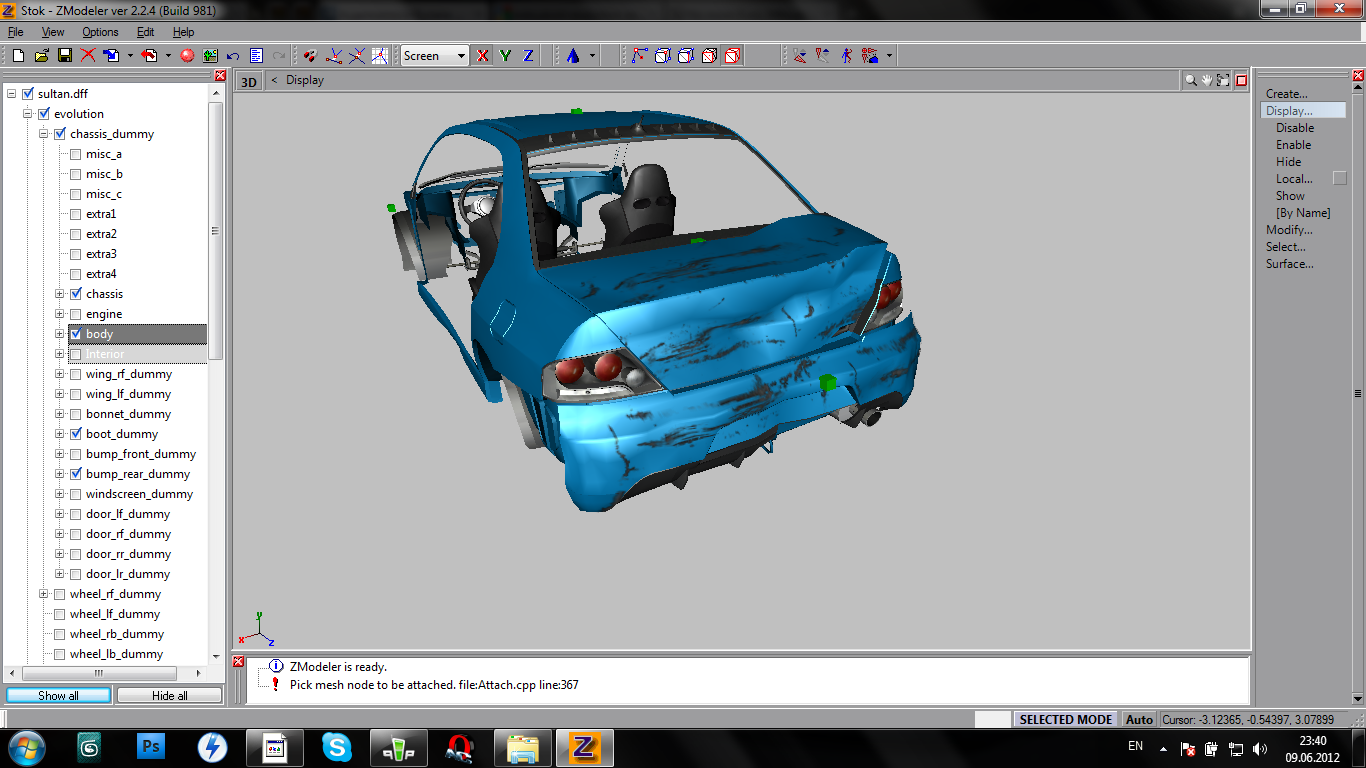Click the Save file toolbar icon
Image resolution: width=1366 pixels, height=768 pixels.
pyautogui.click(x=64, y=56)
